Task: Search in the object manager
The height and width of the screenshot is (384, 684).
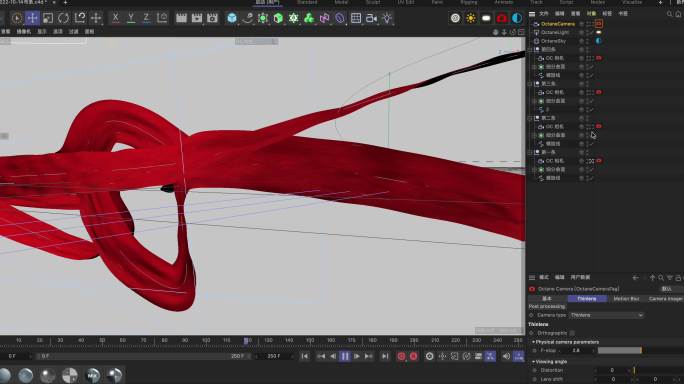Action: coord(670,14)
